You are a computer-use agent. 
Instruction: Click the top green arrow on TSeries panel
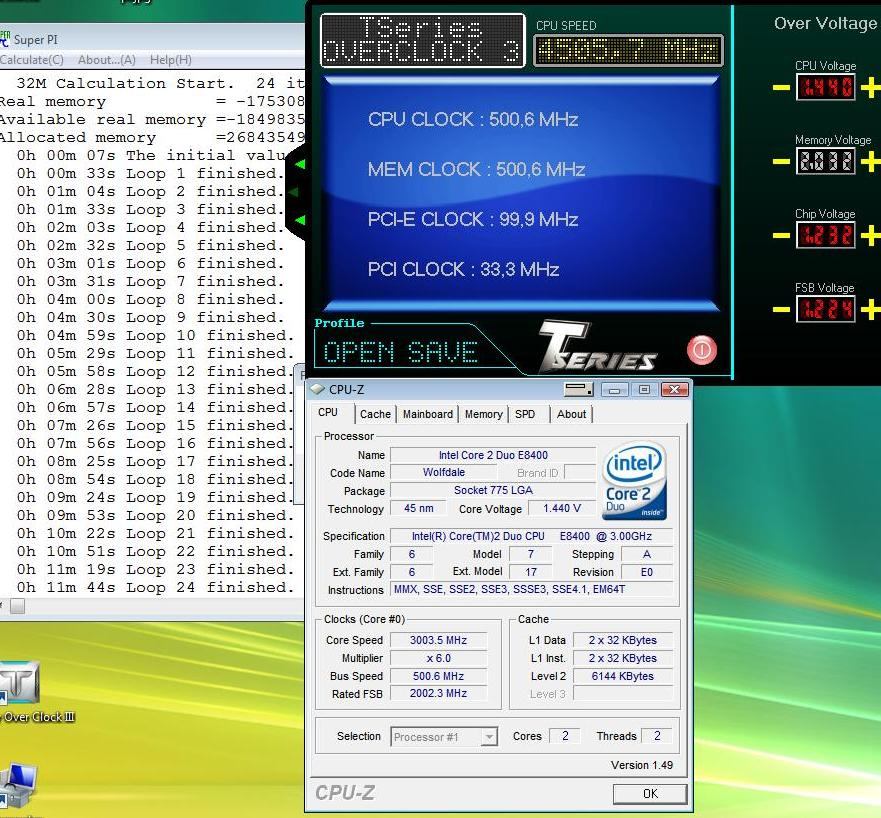(301, 164)
